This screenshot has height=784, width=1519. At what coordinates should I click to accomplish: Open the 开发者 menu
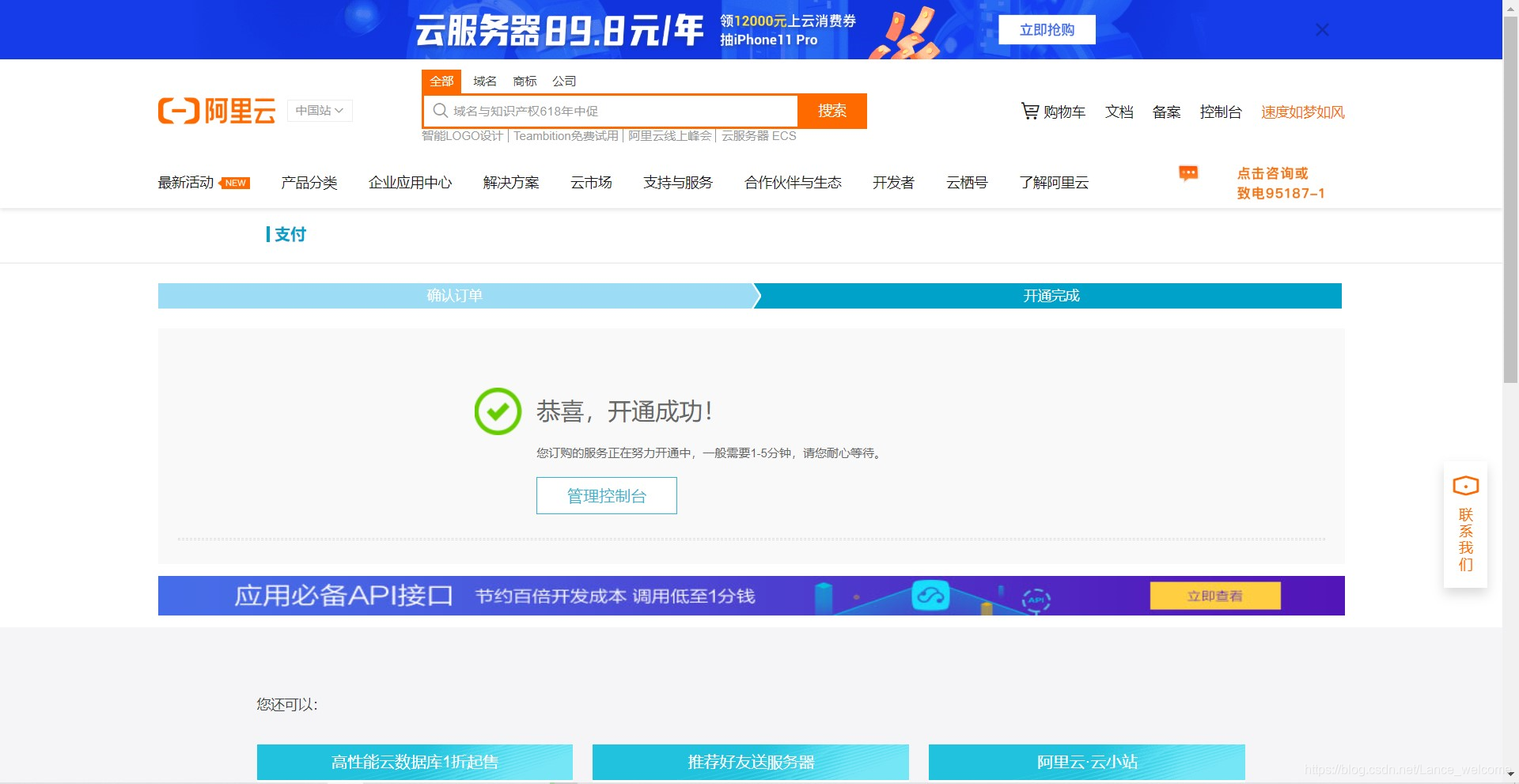pyautogui.click(x=893, y=183)
